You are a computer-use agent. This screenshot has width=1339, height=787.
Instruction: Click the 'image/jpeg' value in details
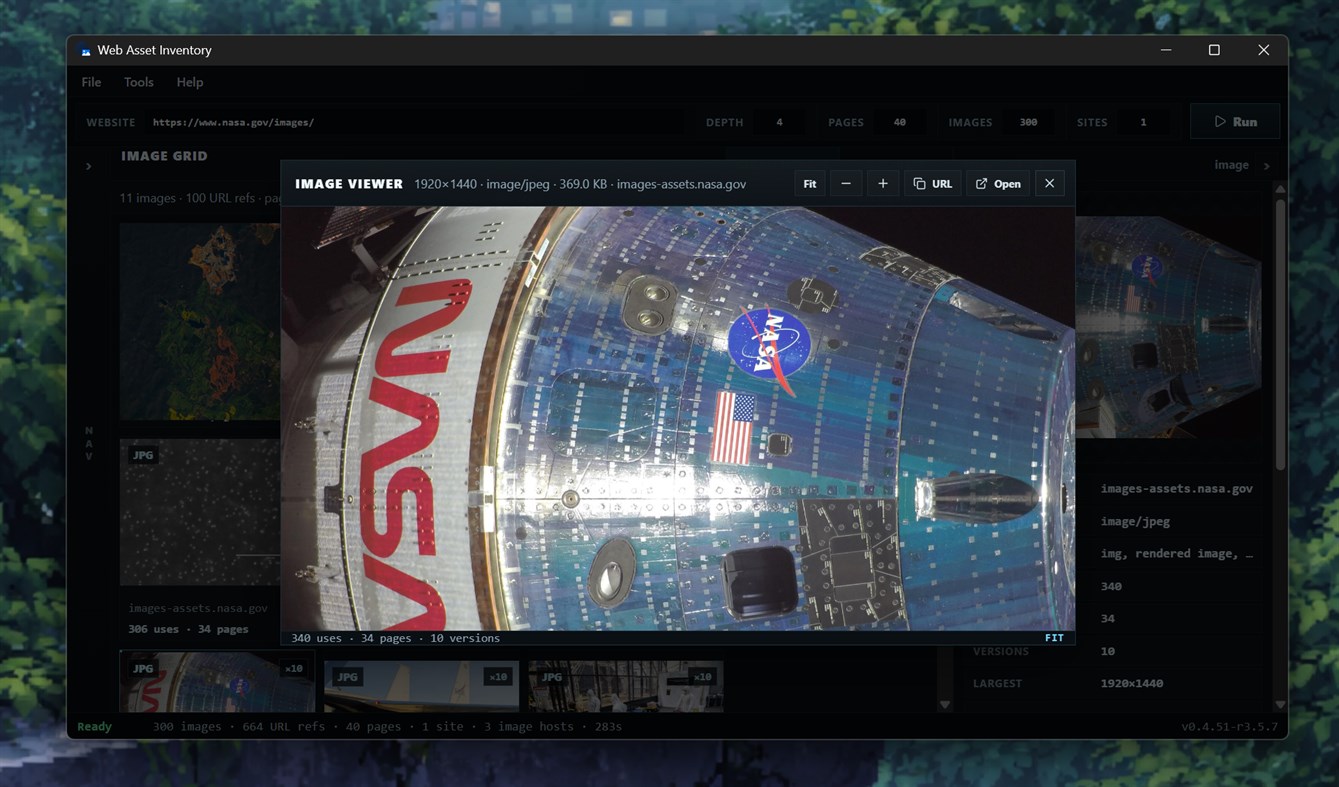[1135, 521]
